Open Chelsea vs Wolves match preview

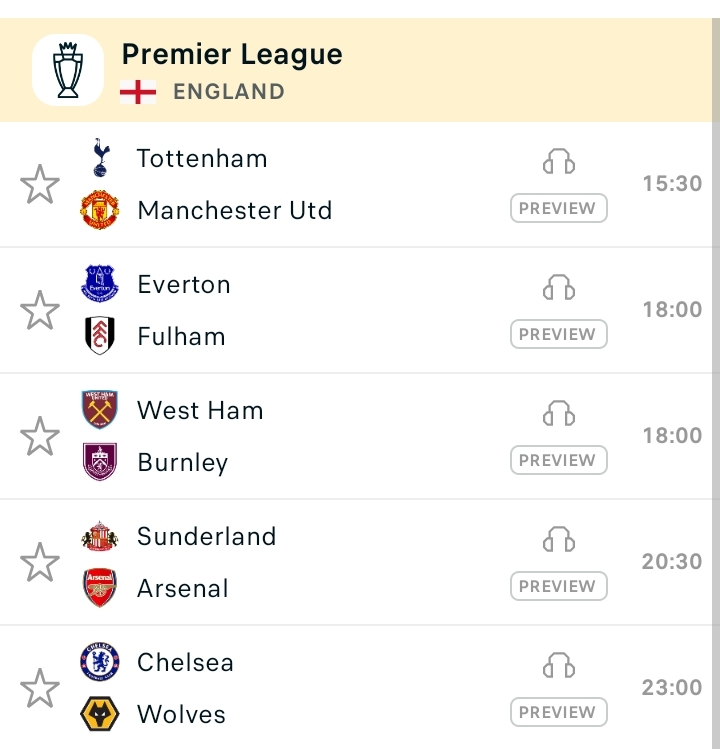(558, 713)
